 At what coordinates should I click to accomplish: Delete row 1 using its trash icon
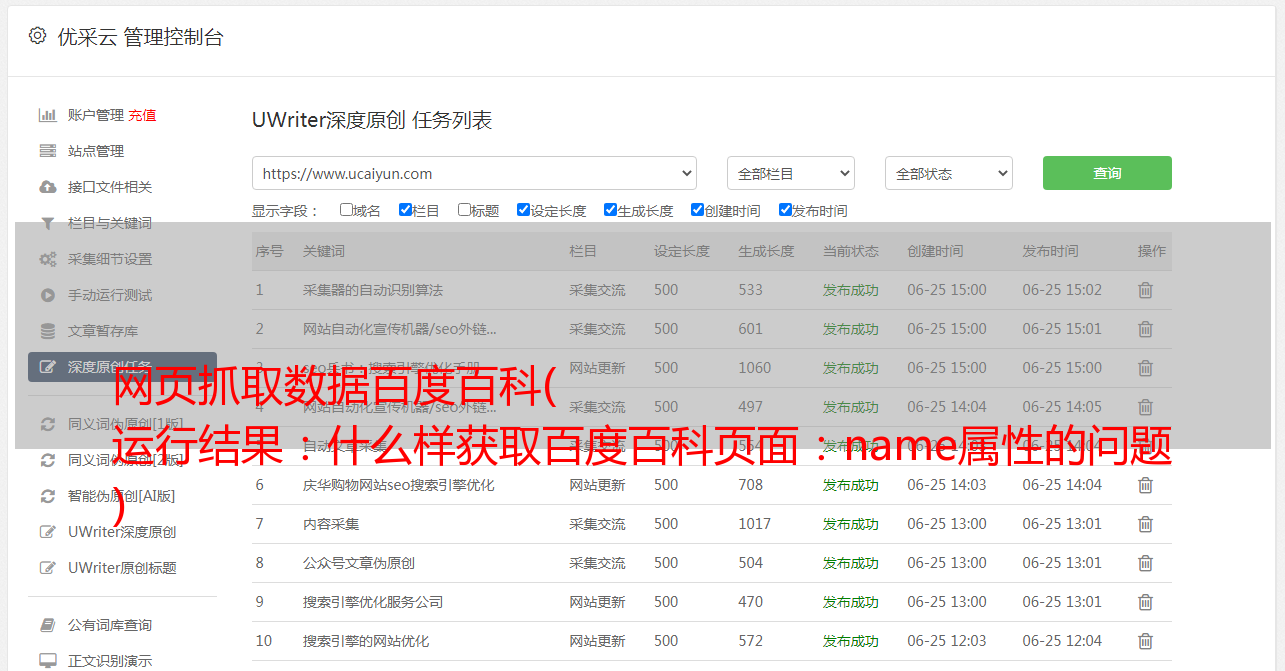(1145, 290)
